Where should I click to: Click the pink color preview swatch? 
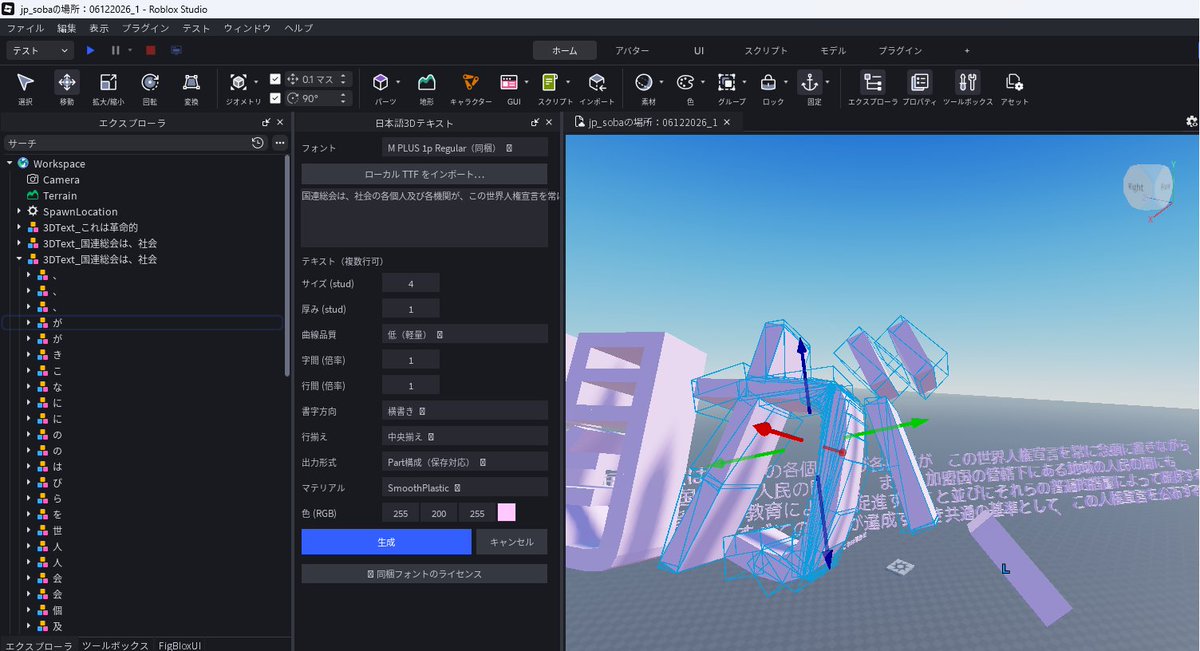coord(507,512)
